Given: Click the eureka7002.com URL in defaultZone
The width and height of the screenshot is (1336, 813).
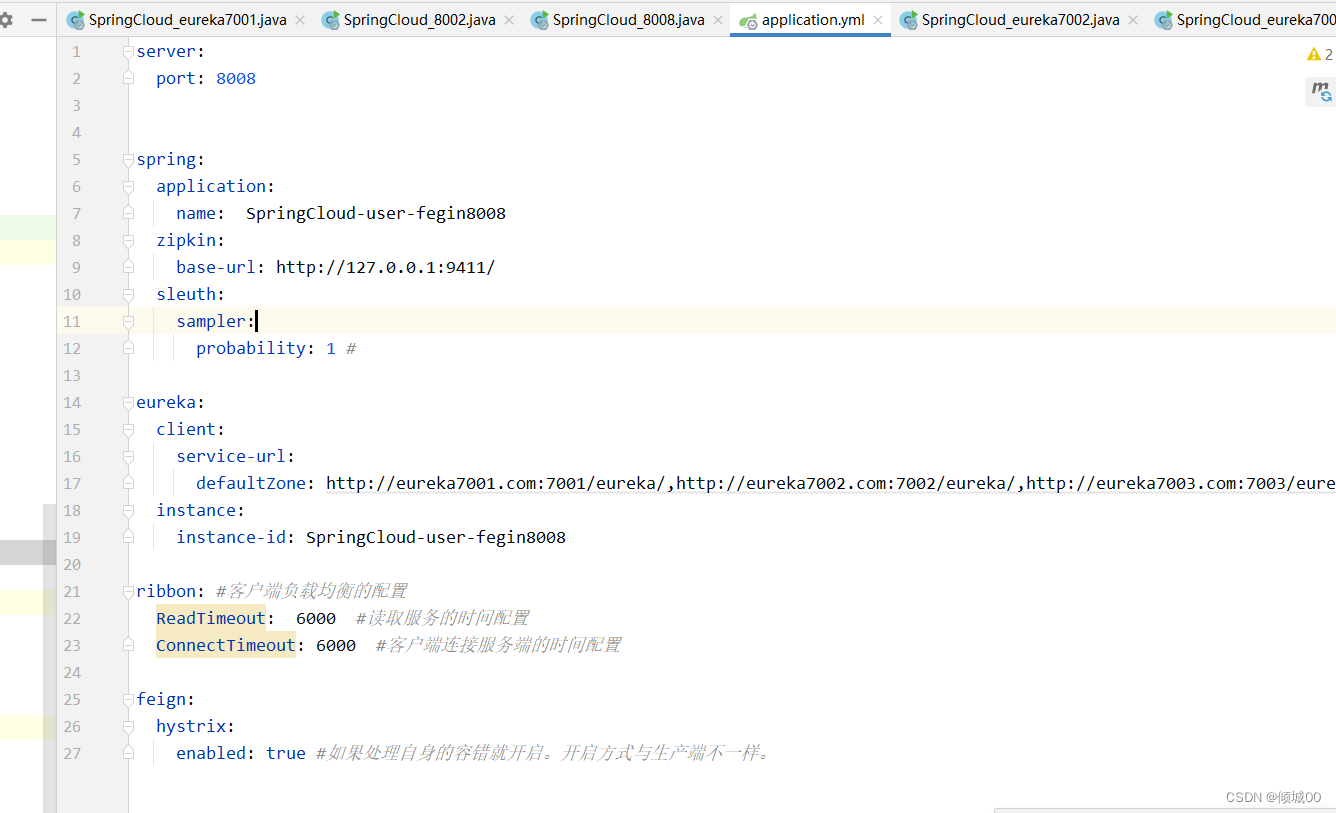Looking at the screenshot, I should click(846, 483).
